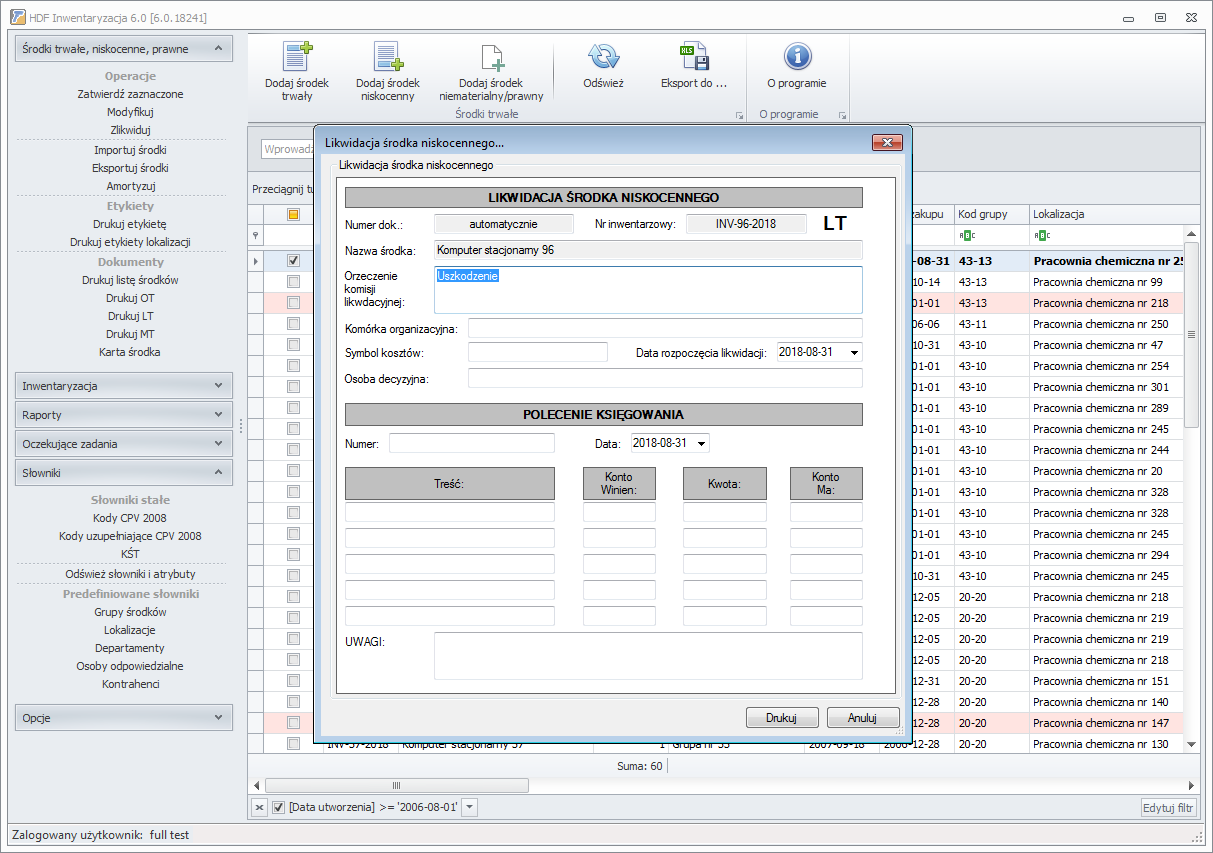The image size is (1213, 853).
Task: Click the horizontal scrollbar thumb under the table
Action: pos(396,786)
